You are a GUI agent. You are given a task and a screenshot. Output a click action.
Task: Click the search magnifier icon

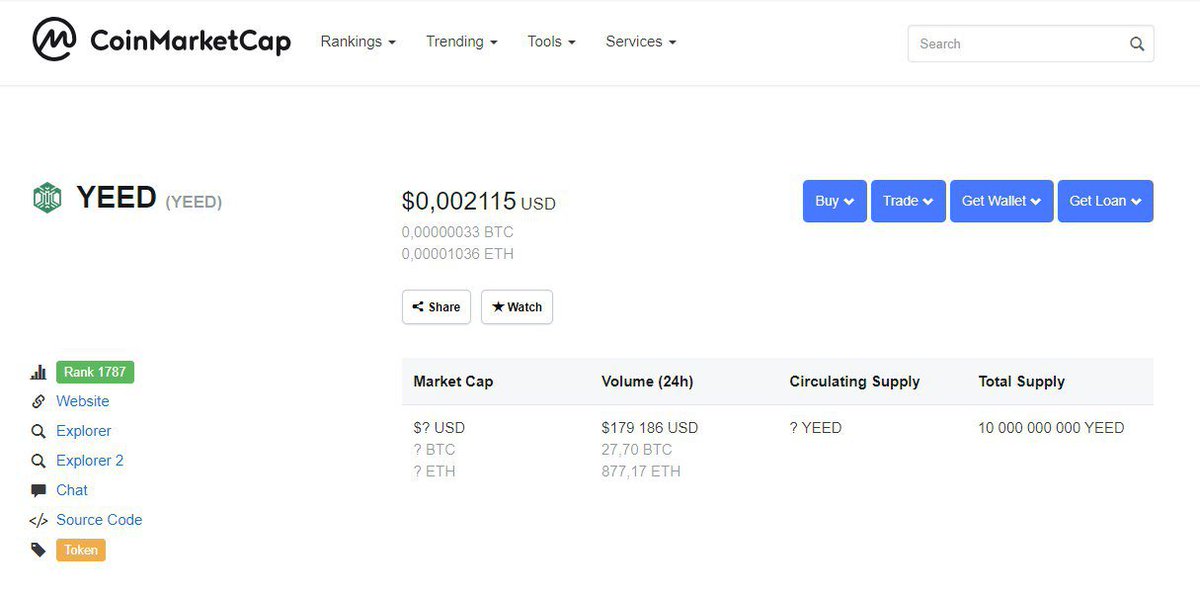click(x=1137, y=44)
